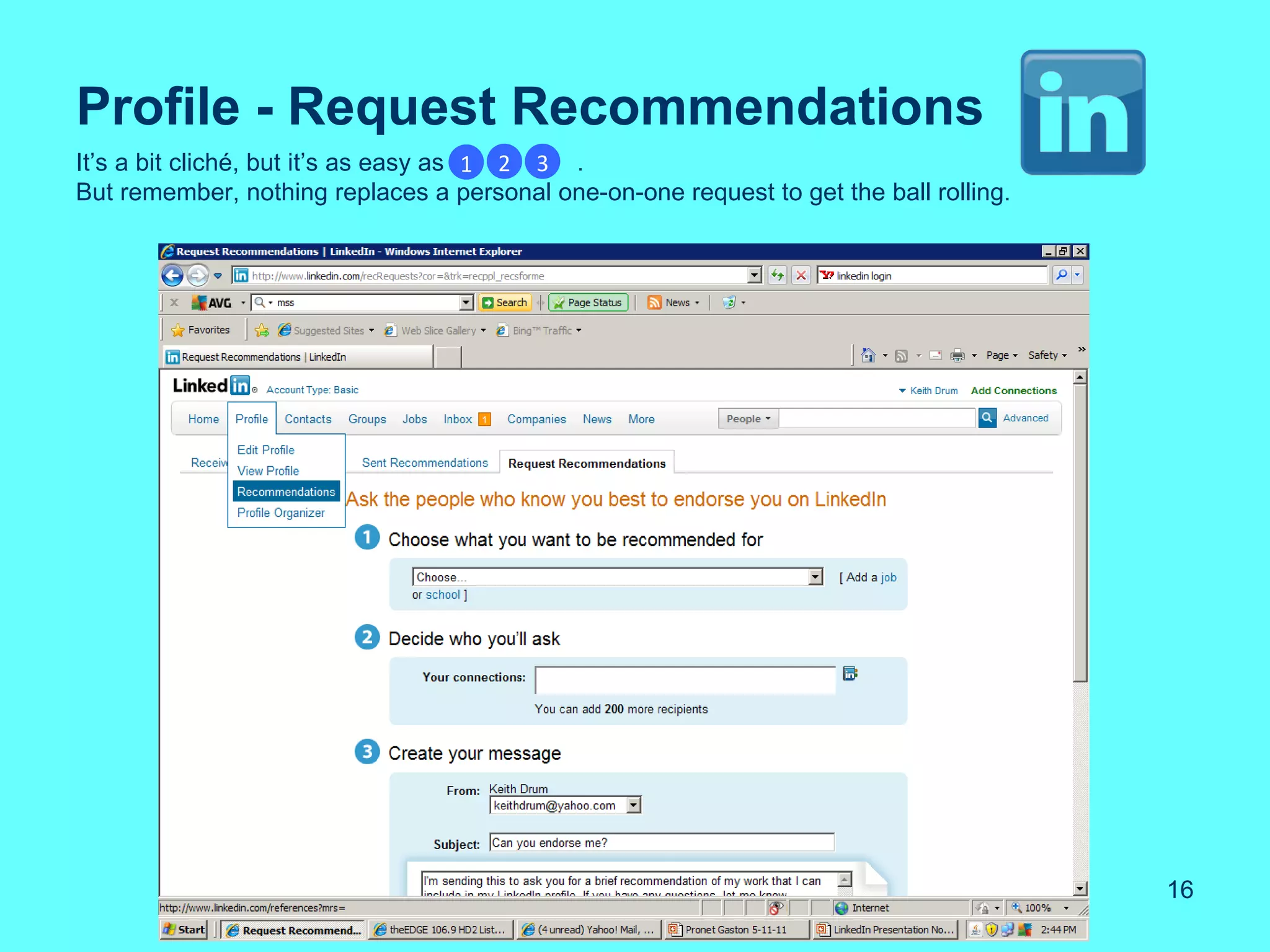The height and width of the screenshot is (952, 1270).
Task: Click the blue LinkedIn search button
Action: [x=987, y=418]
